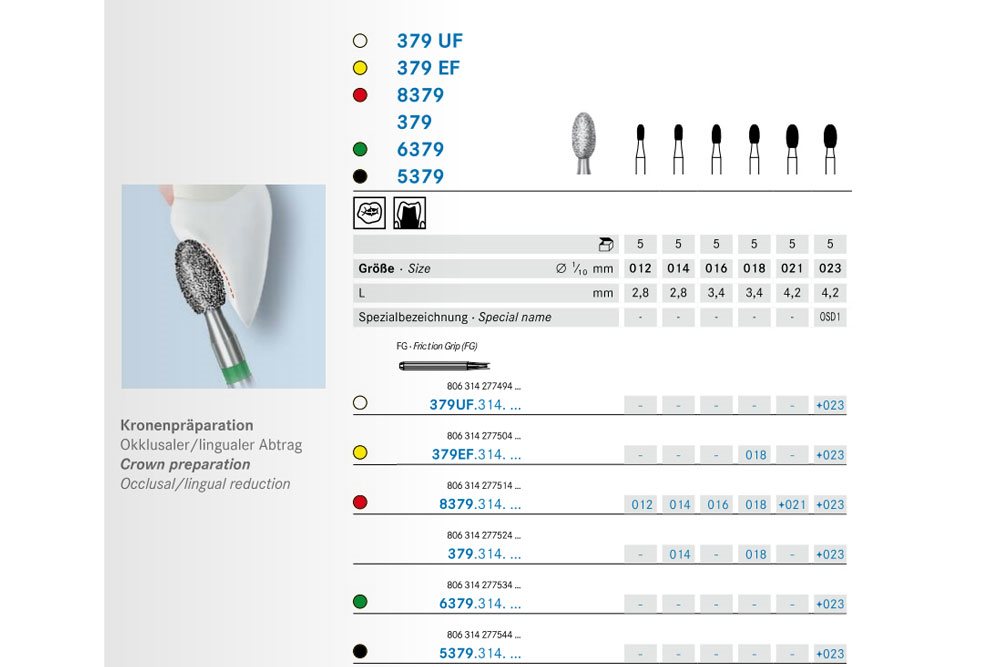Open the crown preparation bur photo
The height and width of the screenshot is (667, 1000).
tap(223, 286)
